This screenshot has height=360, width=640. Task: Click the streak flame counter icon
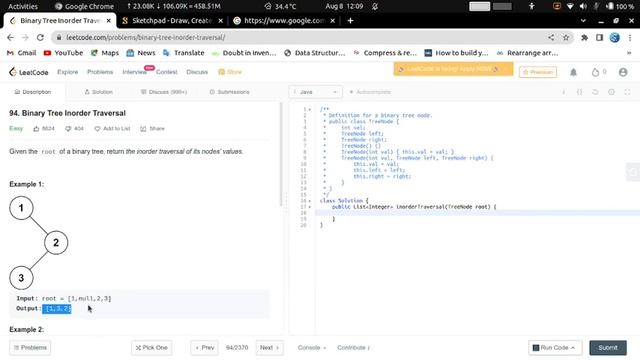pos(595,72)
